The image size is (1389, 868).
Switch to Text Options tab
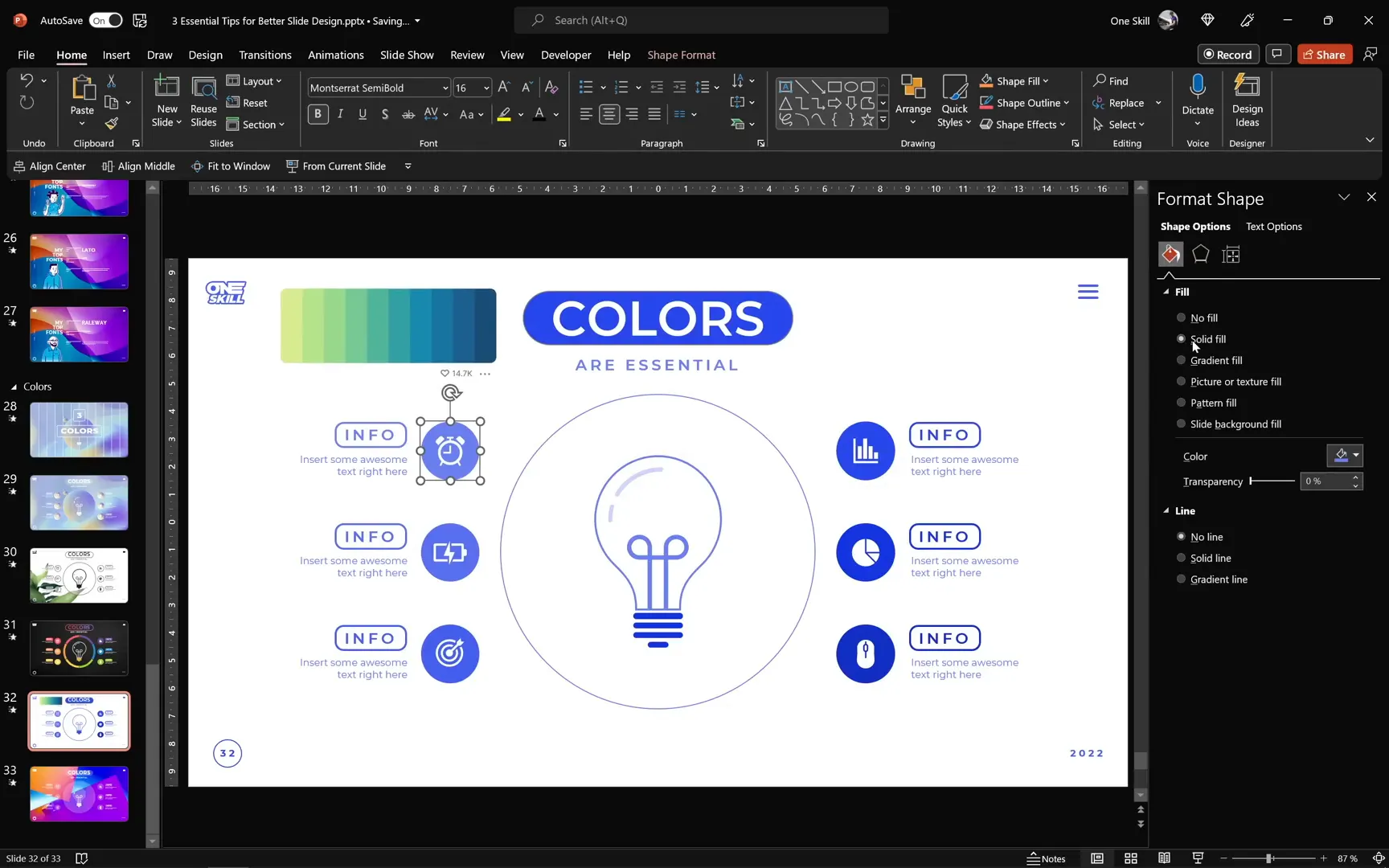coord(1273,227)
